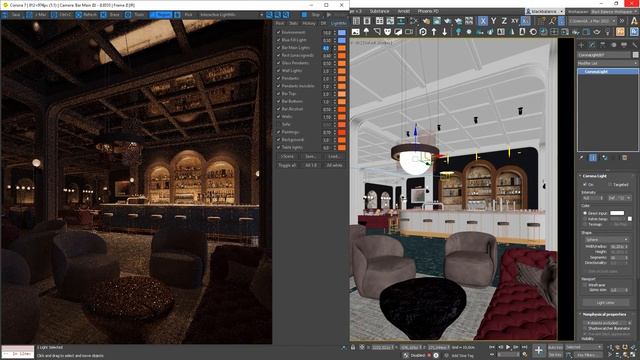Switch to the DR tab
The width and height of the screenshot is (640, 360).
[323, 23]
